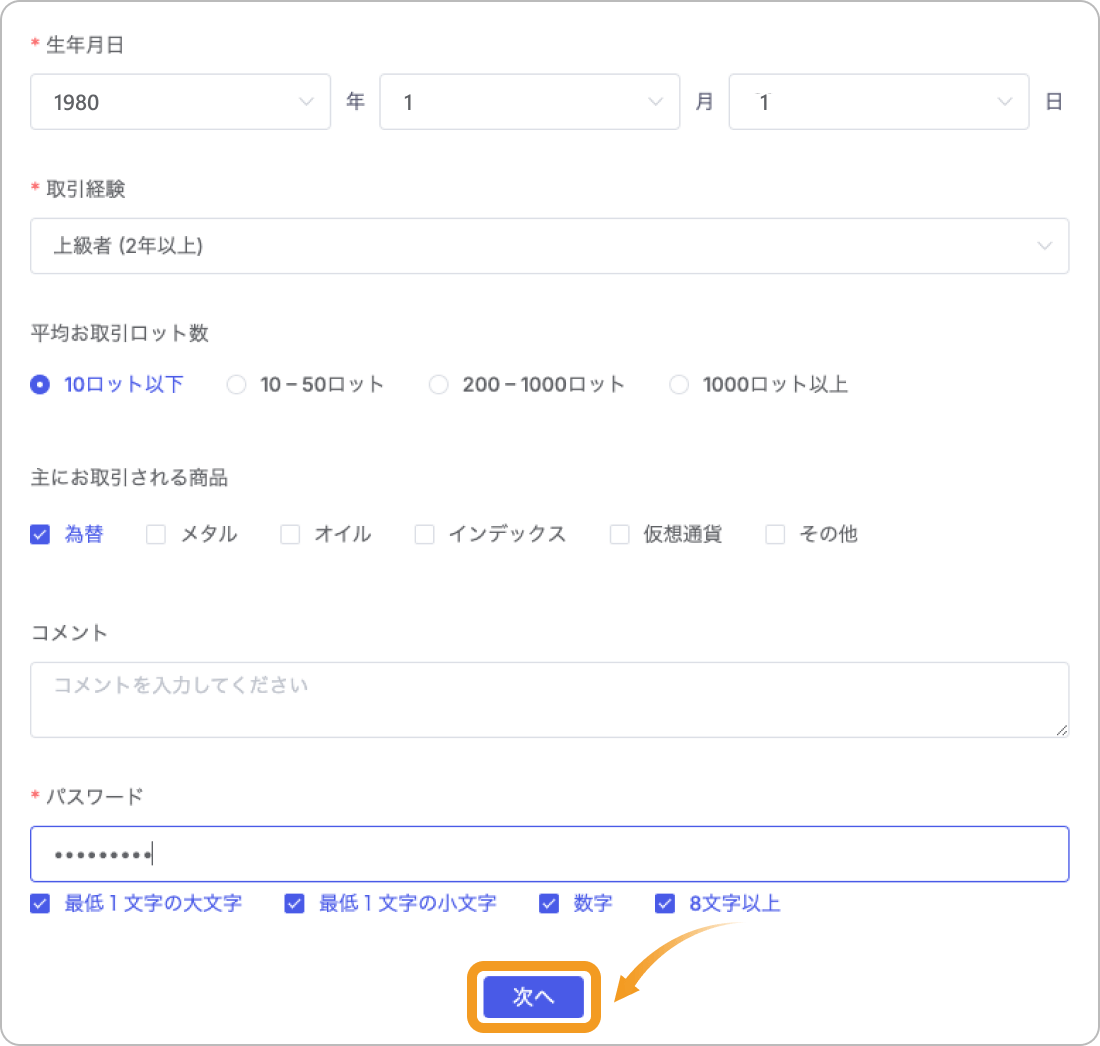Click the 次へ button

point(534,997)
